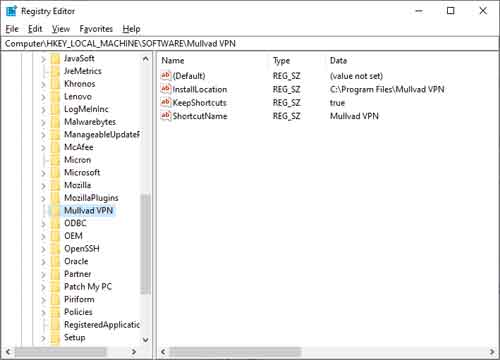Select the ManageableUpdateF key
Viewport: 500px width, 360px height.
[102, 135]
